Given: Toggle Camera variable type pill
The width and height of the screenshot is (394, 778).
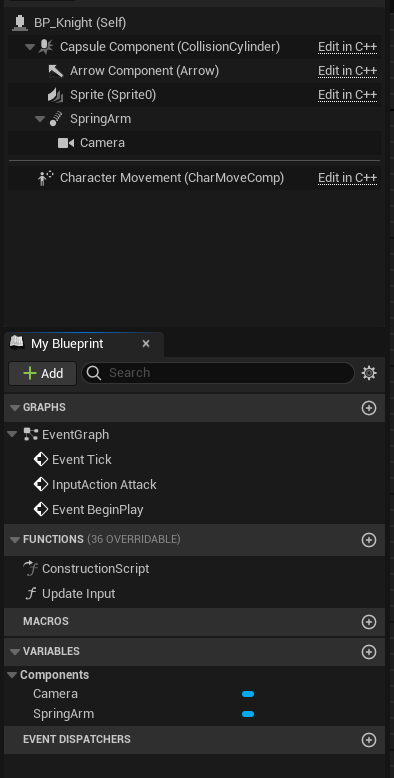Looking at the screenshot, I should pos(248,694).
